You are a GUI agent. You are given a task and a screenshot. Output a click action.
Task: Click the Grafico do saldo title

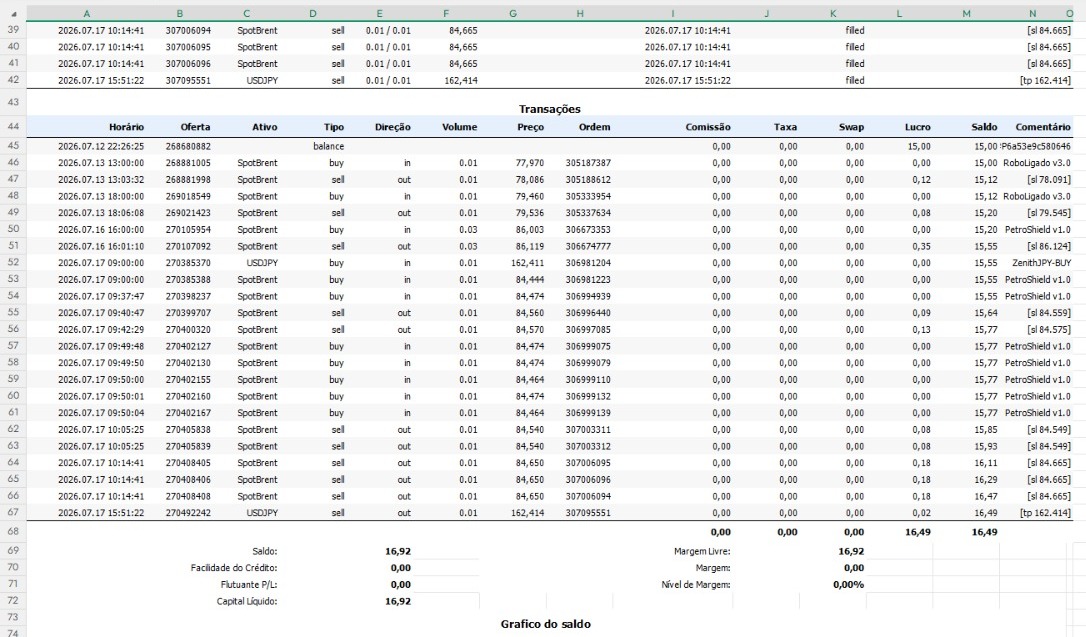(x=546, y=625)
